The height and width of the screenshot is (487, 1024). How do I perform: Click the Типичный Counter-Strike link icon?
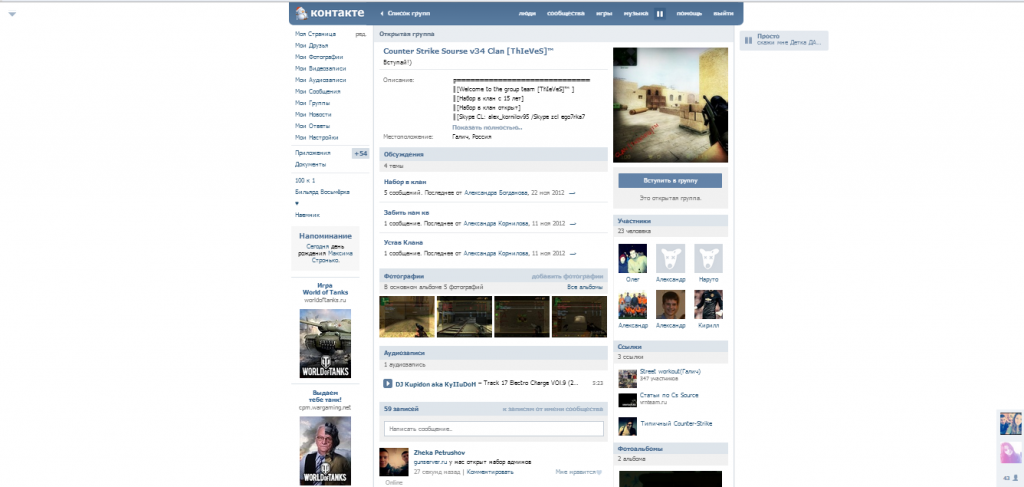[x=626, y=425]
